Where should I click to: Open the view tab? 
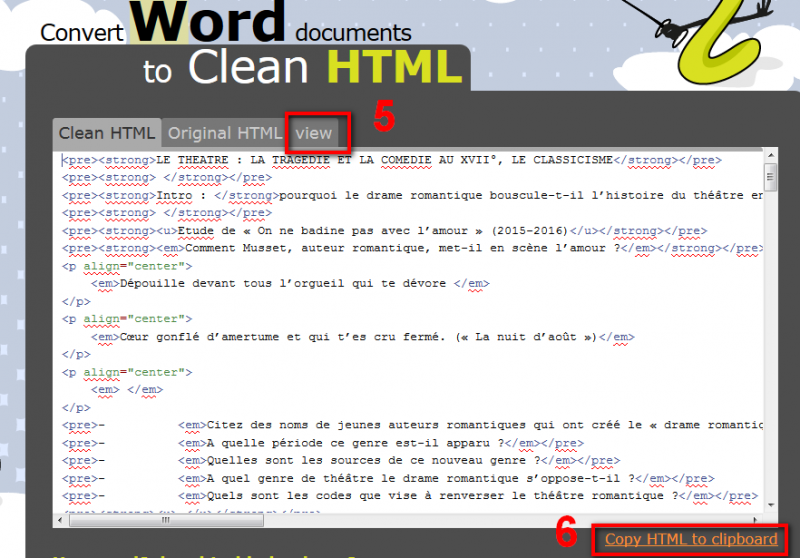pos(314,134)
